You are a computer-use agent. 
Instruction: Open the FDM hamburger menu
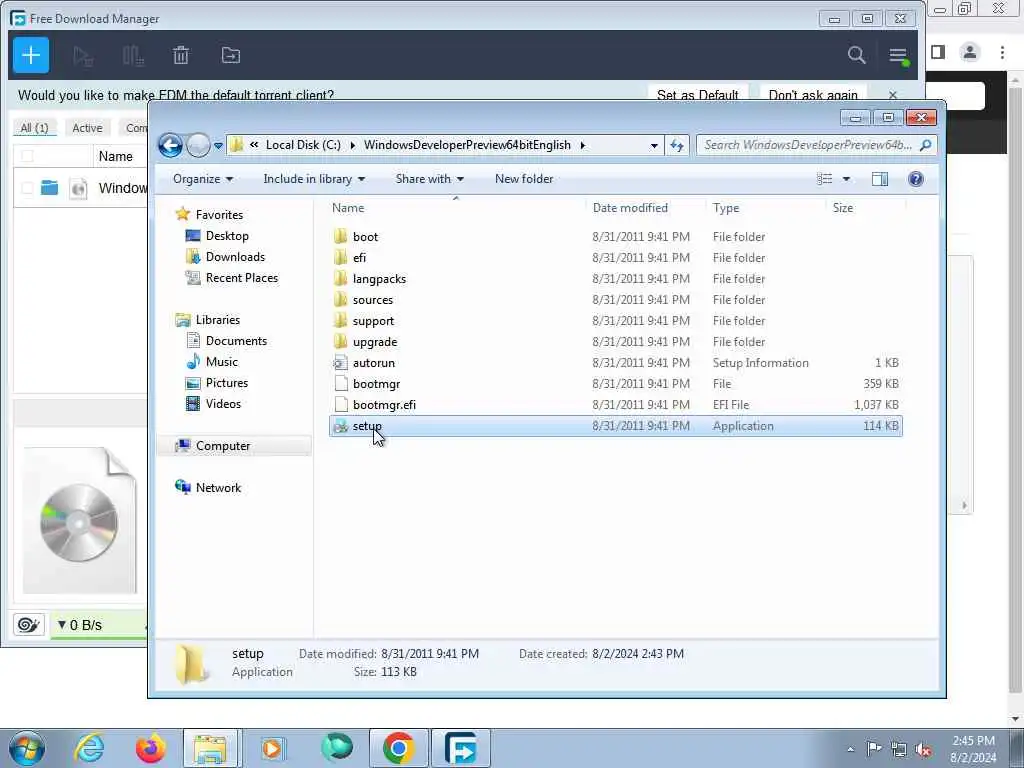tap(899, 56)
